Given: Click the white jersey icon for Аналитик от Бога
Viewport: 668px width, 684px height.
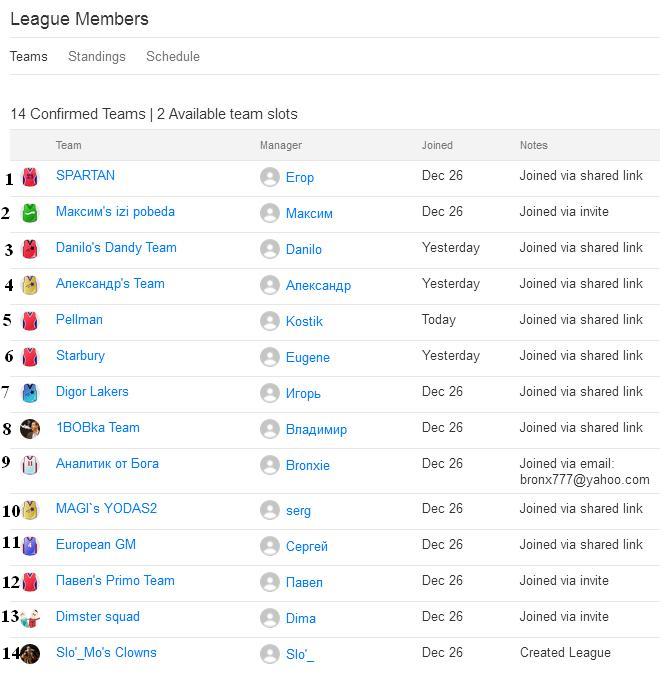Looking at the screenshot, I should click(30, 465).
